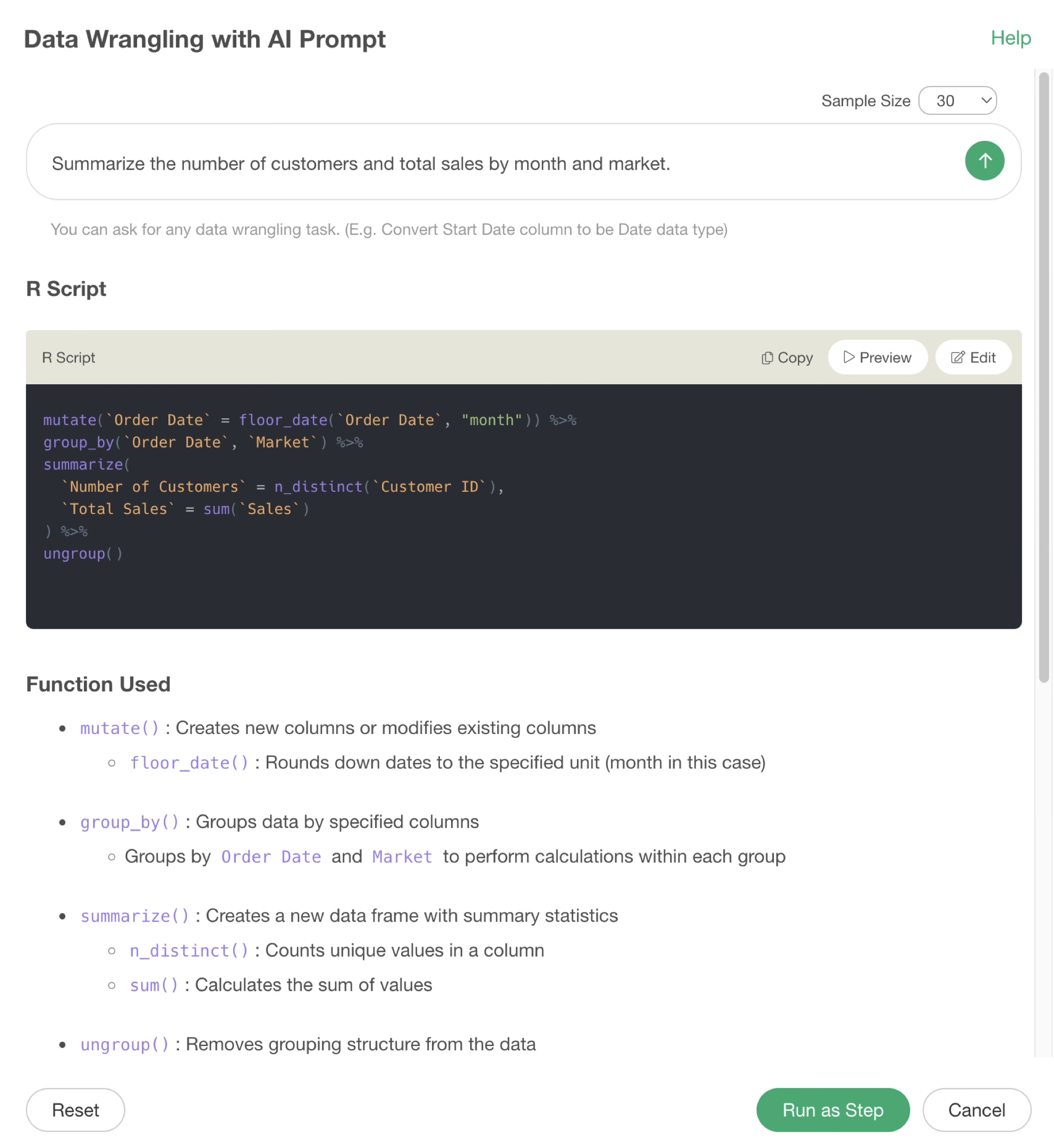
Task: Click the summarize() function link
Action: 134,916
